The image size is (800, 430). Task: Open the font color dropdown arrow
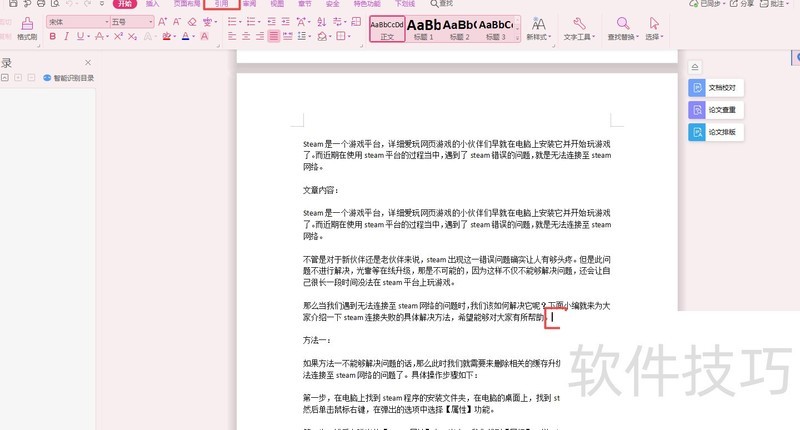pos(193,36)
